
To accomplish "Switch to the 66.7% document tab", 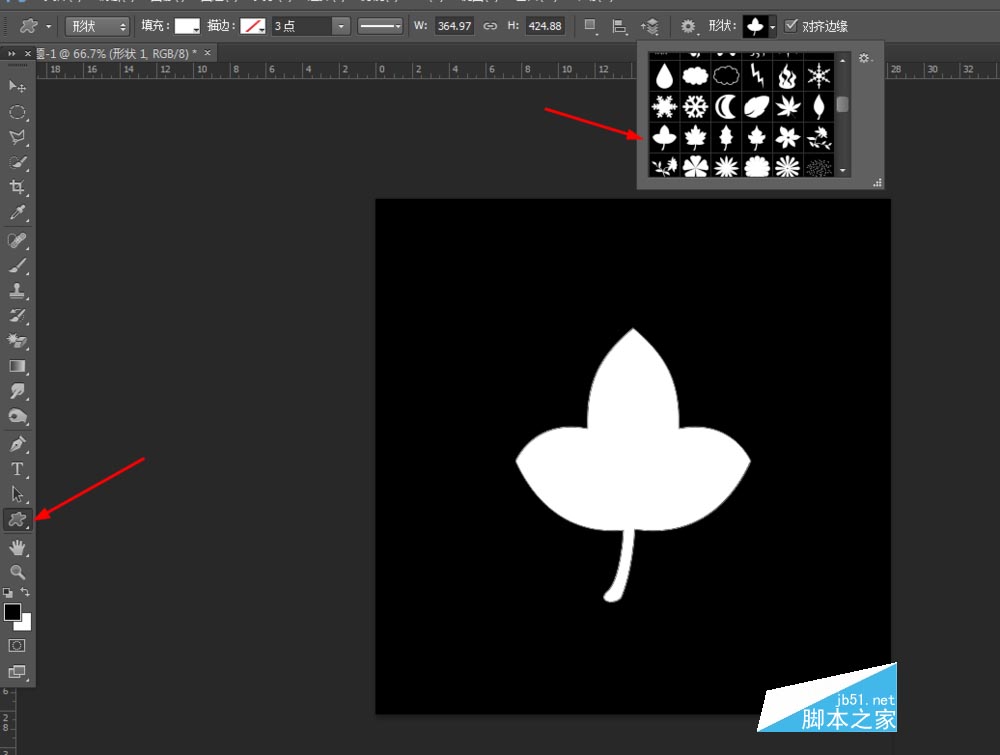I will click(x=117, y=54).
